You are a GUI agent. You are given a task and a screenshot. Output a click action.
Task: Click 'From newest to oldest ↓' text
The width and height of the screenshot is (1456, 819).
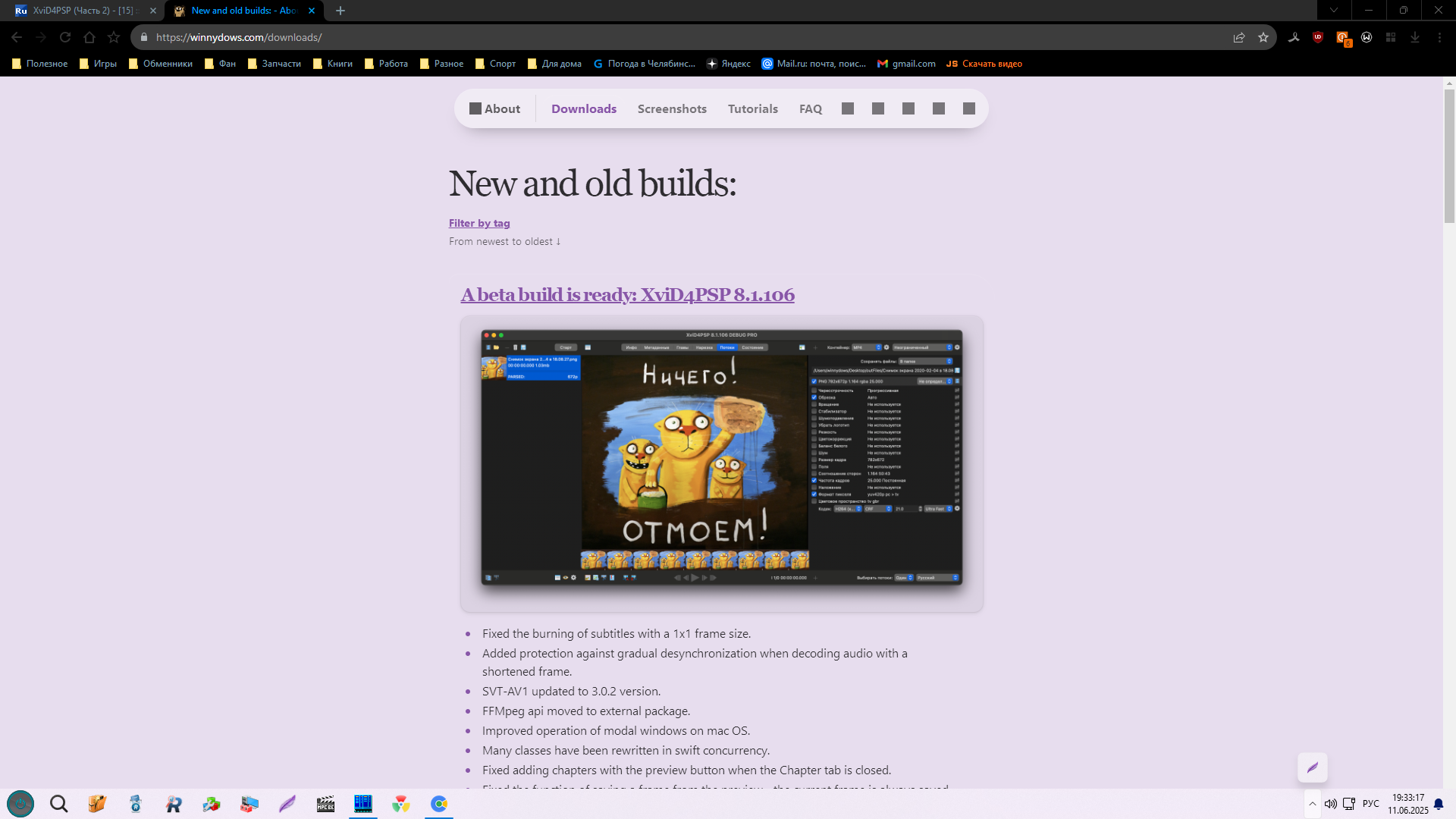(x=505, y=241)
